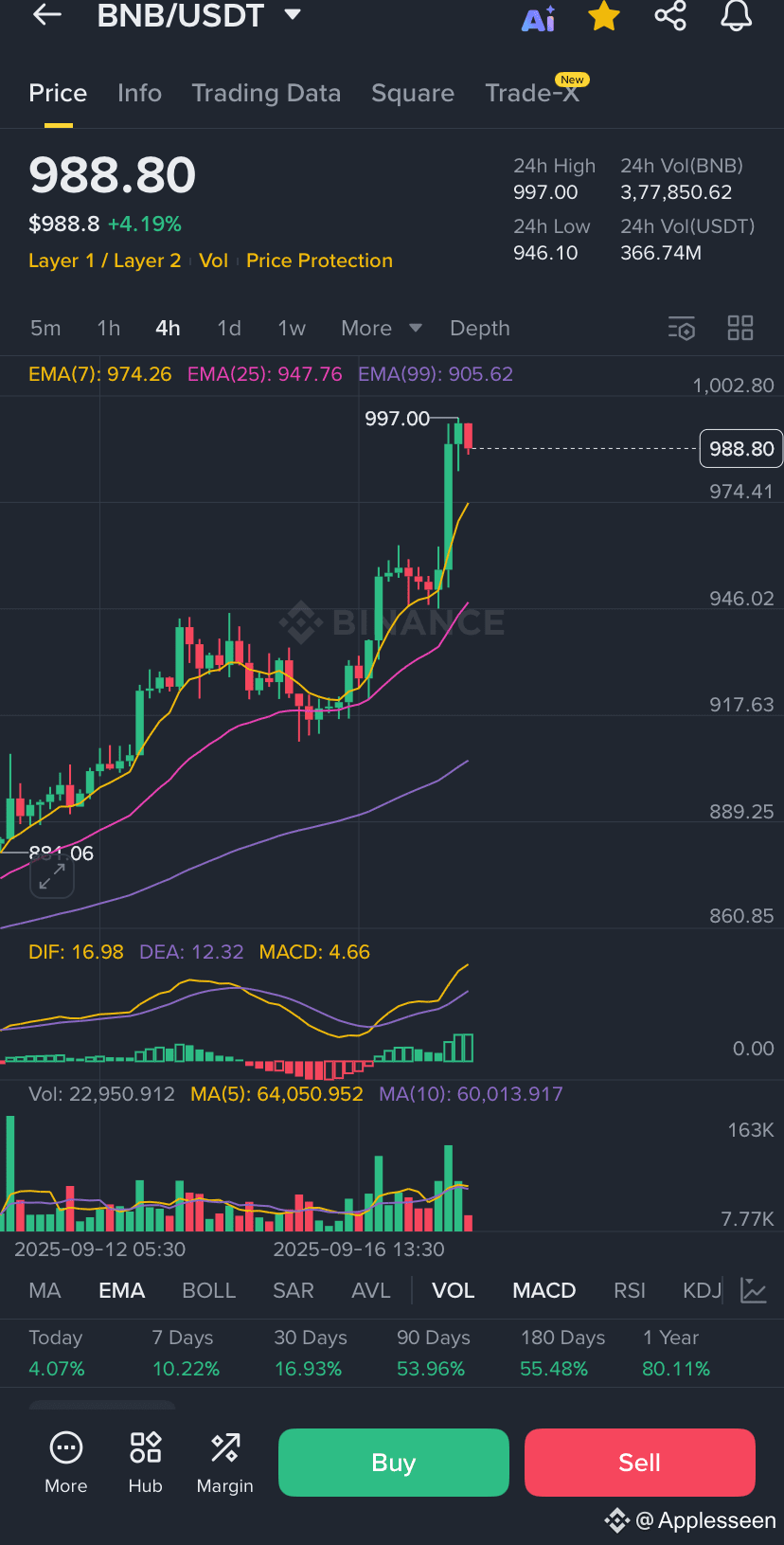Switch to the Depth chart view
This screenshot has width=784, height=1545.
pyautogui.click(x=480, y=328)
